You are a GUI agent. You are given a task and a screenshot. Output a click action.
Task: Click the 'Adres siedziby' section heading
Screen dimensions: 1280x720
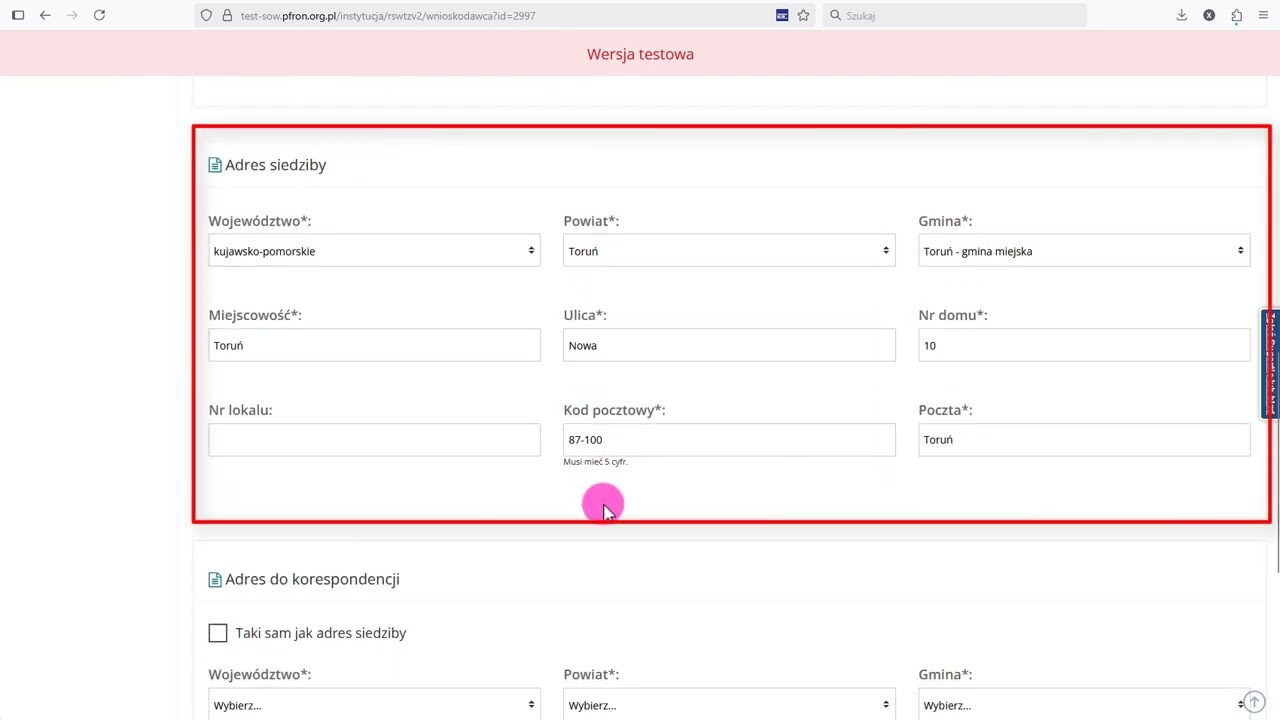coord(276,165)
